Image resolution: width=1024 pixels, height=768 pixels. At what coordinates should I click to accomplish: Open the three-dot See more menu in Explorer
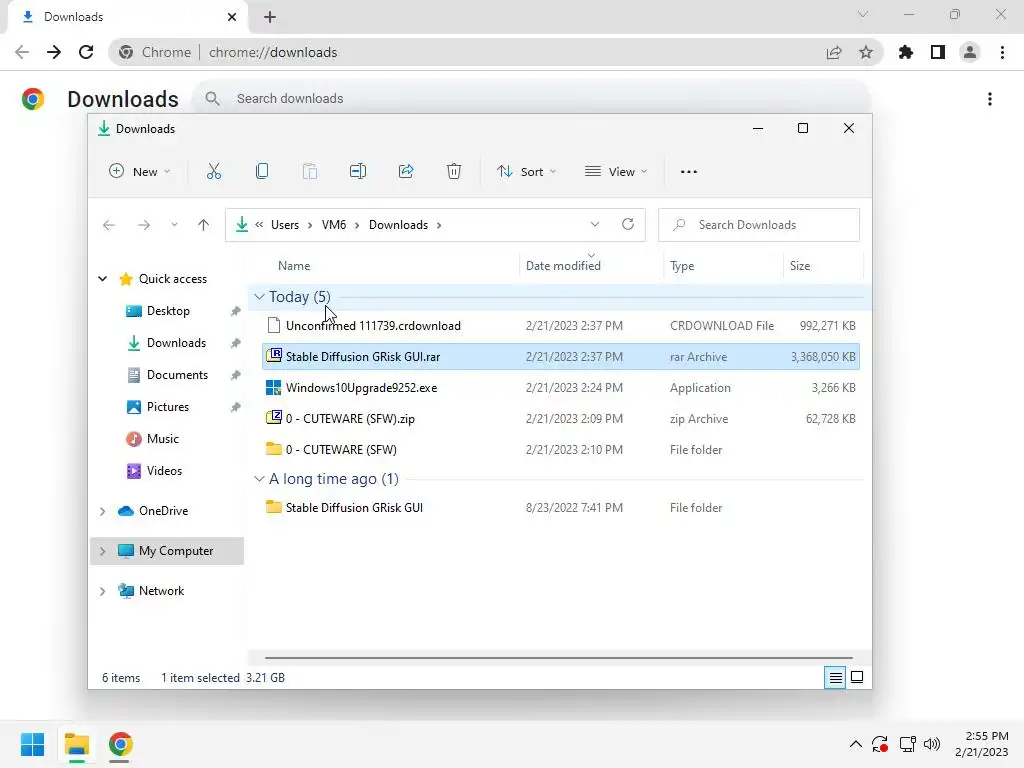688,172
